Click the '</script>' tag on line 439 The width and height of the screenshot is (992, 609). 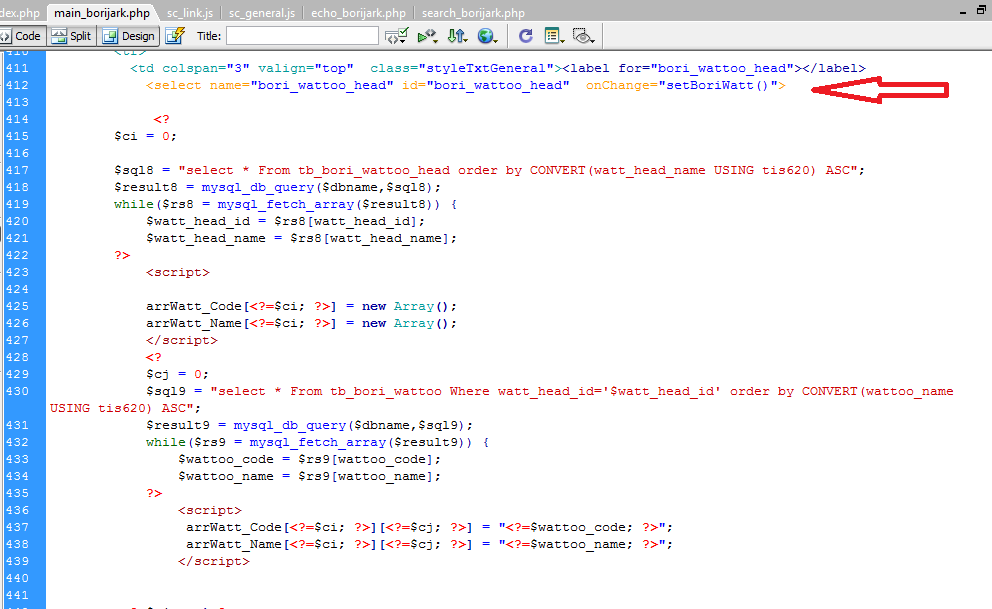pyautogui.click(x=214, y=562)
